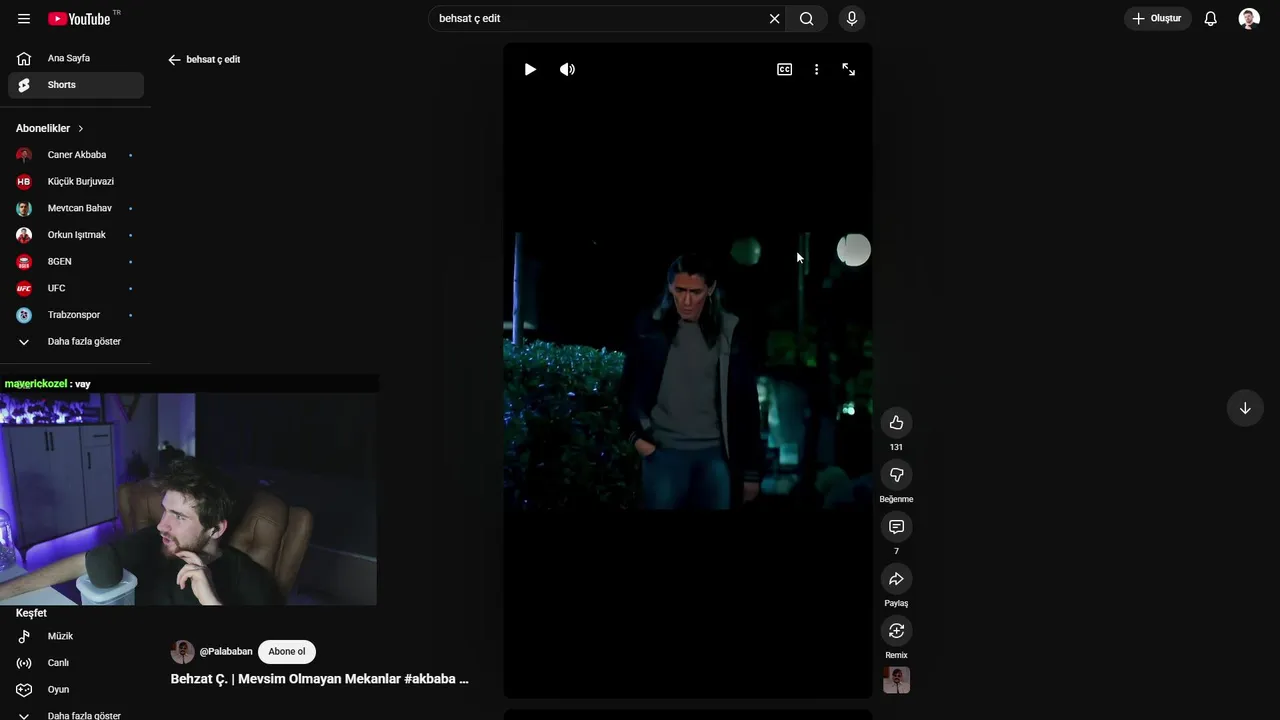
Task: Expand the Abonelikler section
Action: (50, 128)
